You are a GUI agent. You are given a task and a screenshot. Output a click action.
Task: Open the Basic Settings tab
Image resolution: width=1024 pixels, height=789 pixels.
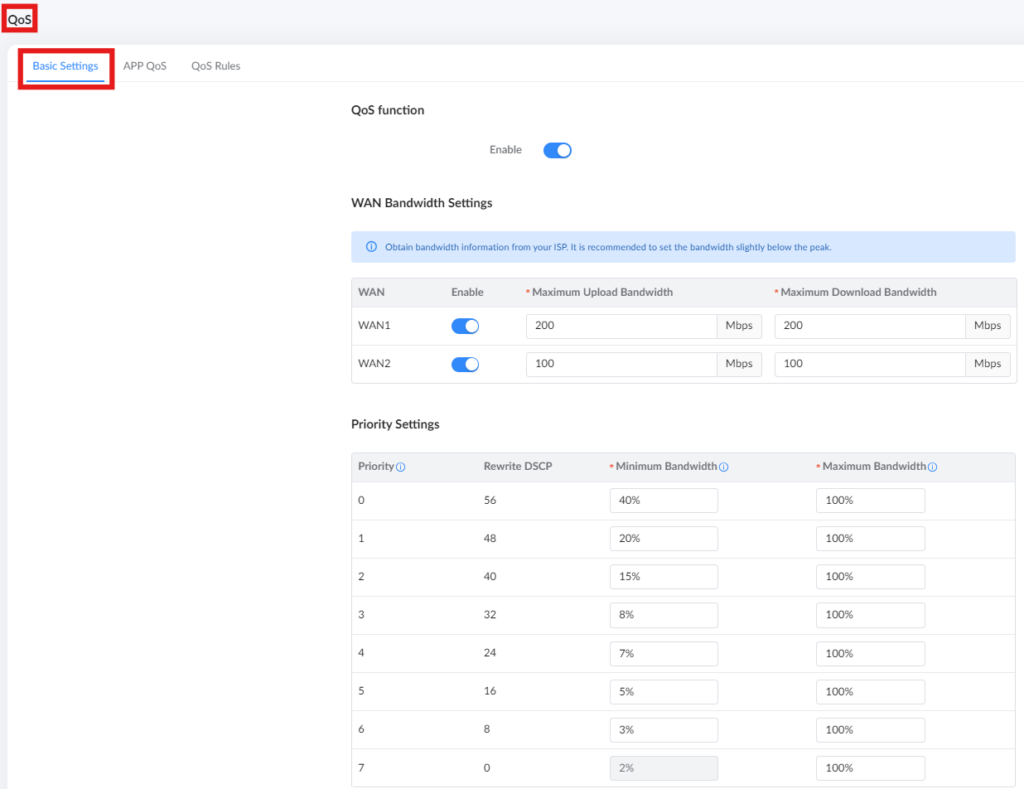click(65, 66)
